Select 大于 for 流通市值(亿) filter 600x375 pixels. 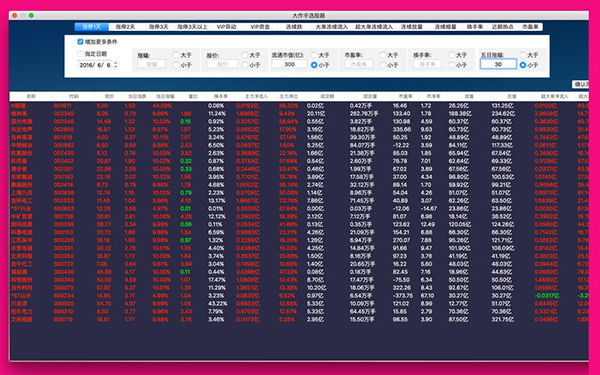pos(314,55)
